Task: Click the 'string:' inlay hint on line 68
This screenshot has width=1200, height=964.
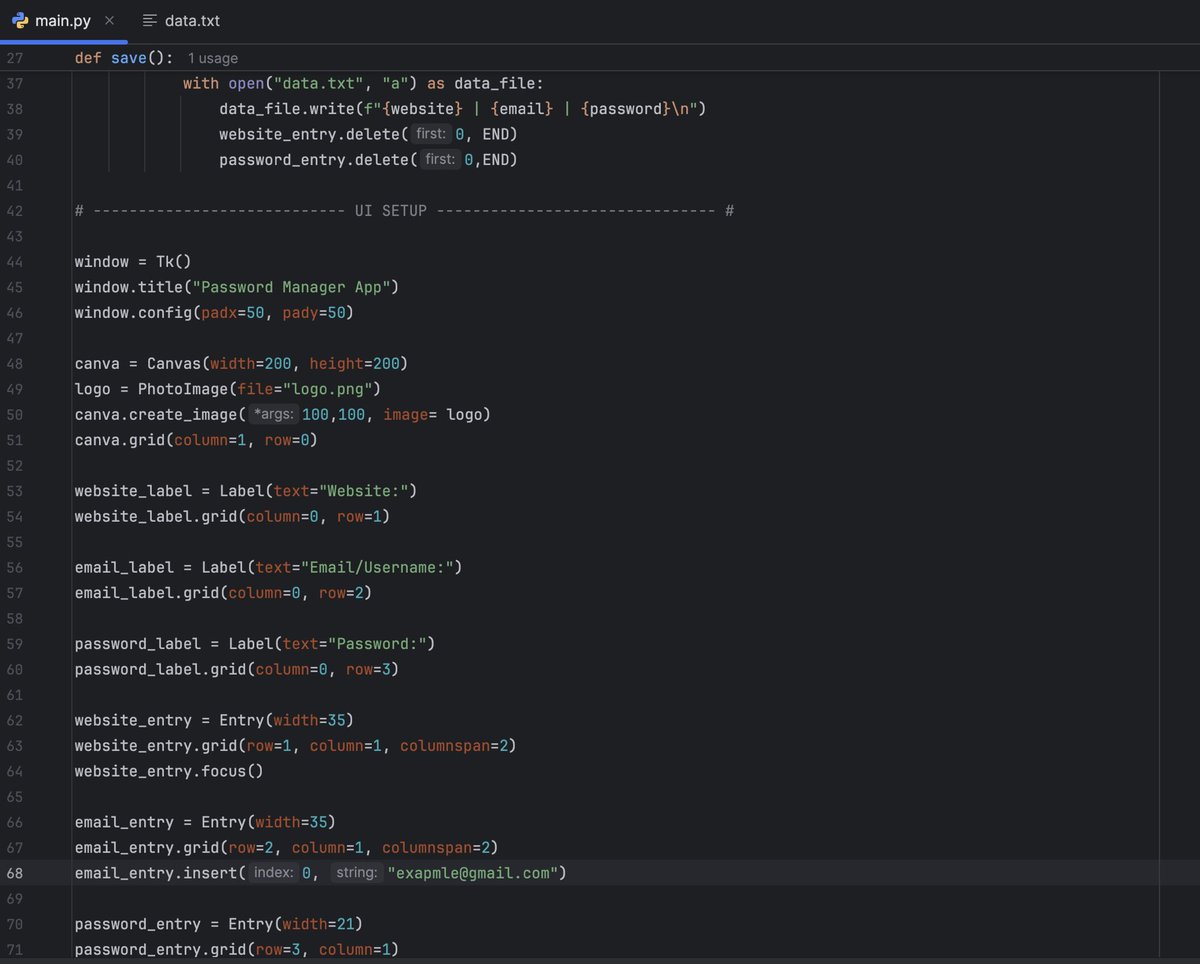Action: (355, 873)
